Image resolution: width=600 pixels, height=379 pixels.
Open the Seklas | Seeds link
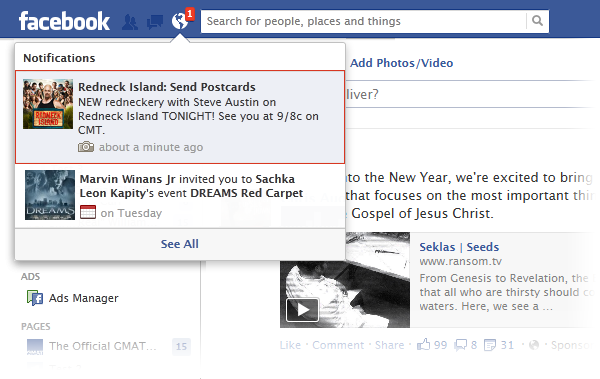(x=459, y=247)
